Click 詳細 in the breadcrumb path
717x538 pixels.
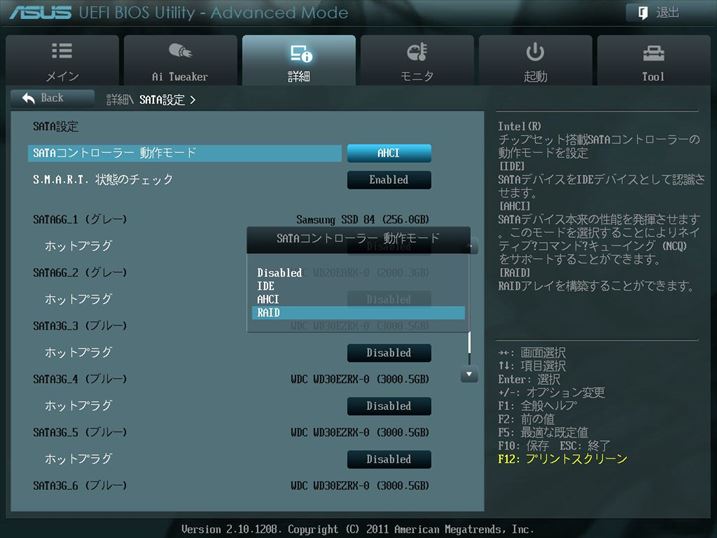pyautogui.click(x=118, y=100)
